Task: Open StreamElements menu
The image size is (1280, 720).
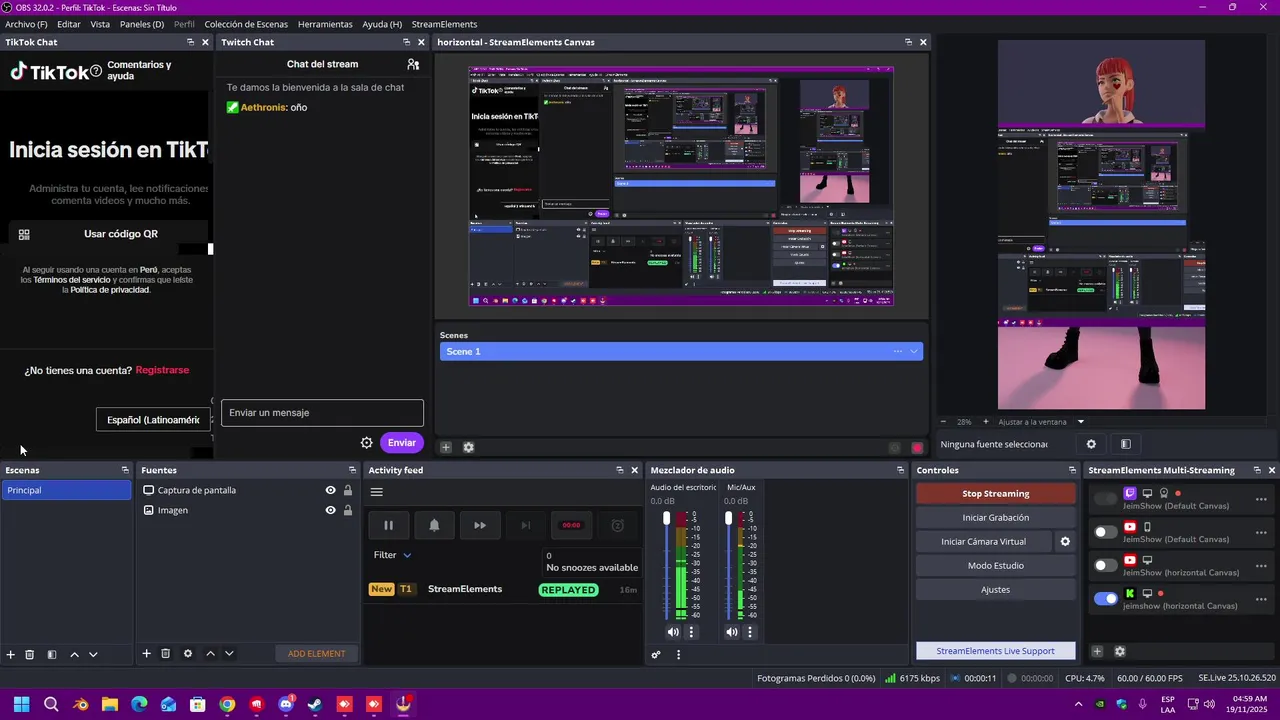Action: click(444, 24)
